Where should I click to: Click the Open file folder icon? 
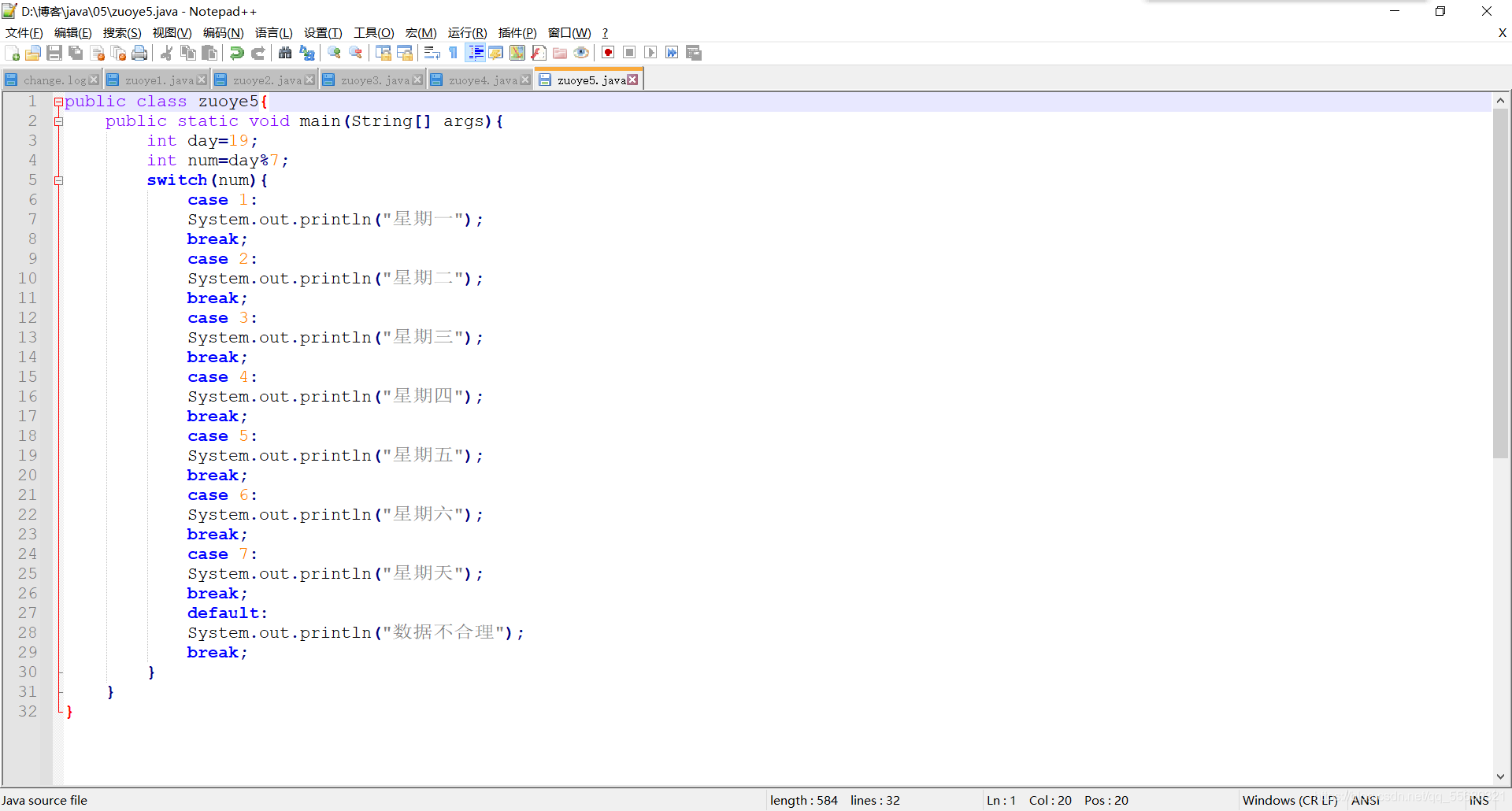coord(33,53)
